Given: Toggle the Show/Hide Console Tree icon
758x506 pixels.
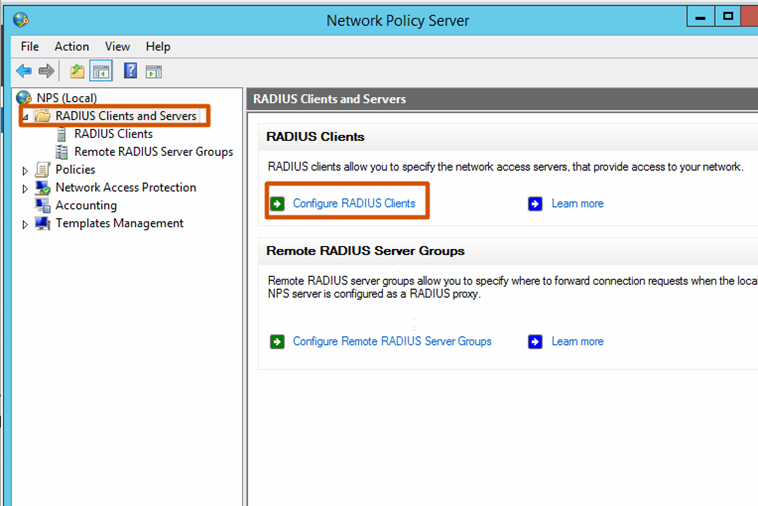Looking at the screenshot, I should [x=101, y=71].
